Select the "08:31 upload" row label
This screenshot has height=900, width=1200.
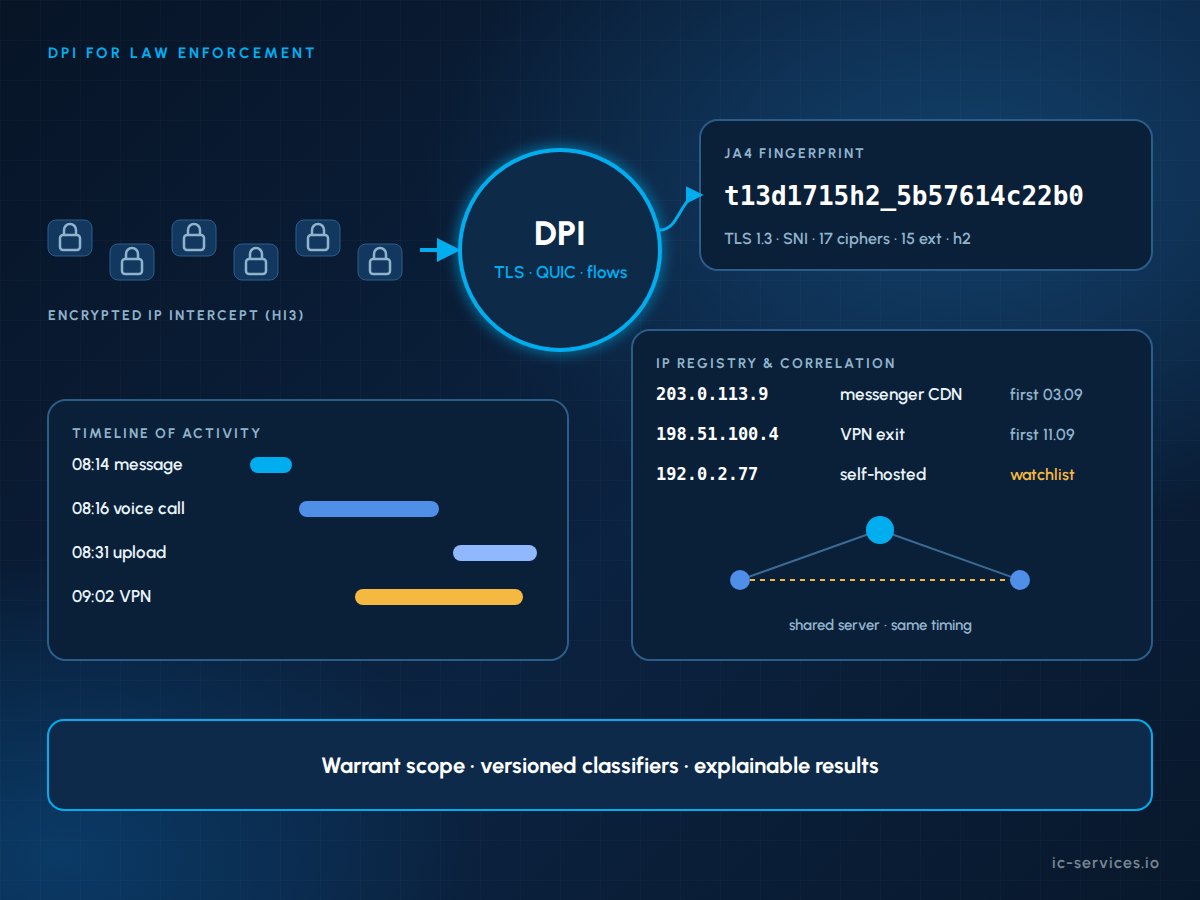click(119, 553)
